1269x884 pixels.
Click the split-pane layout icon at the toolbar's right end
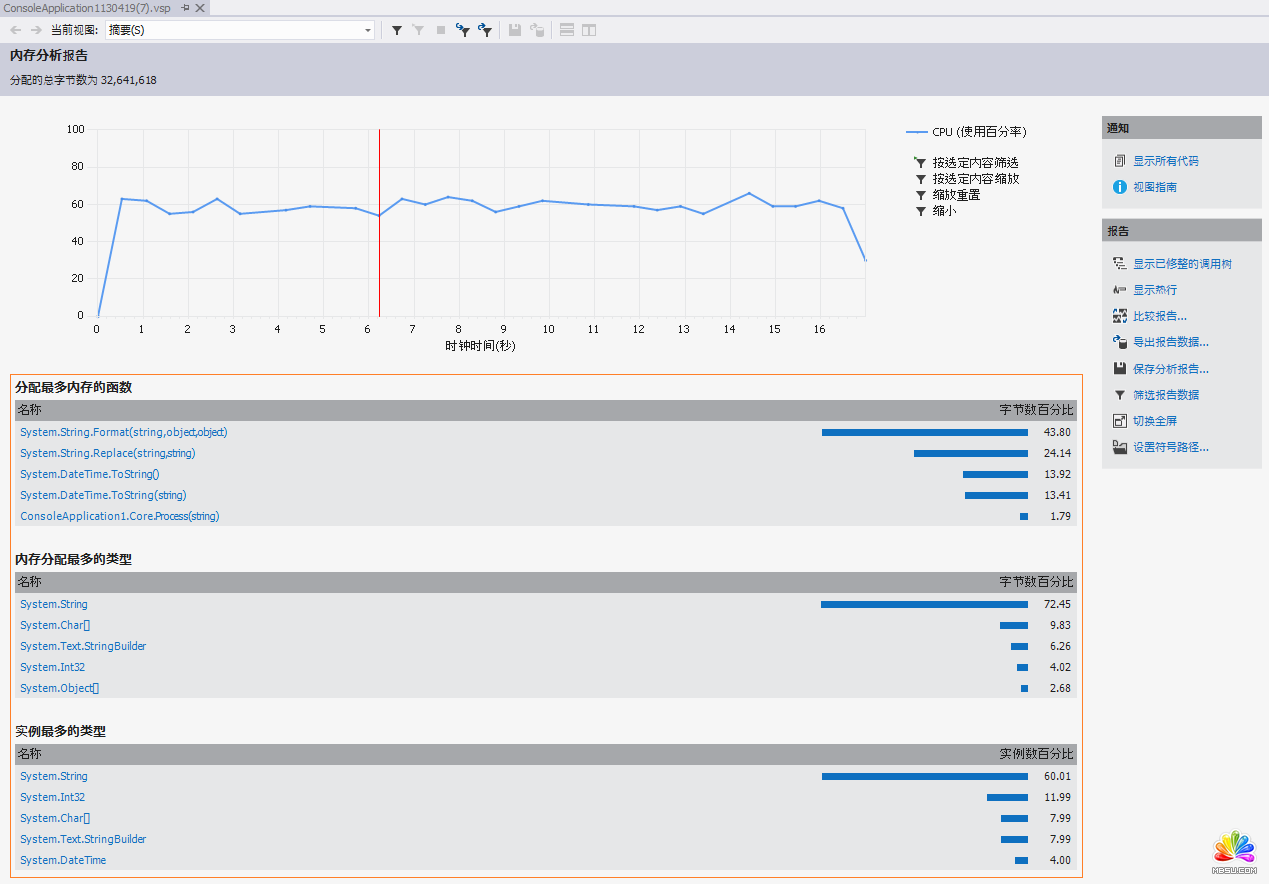pyautogui.click(x=589, y=30)
